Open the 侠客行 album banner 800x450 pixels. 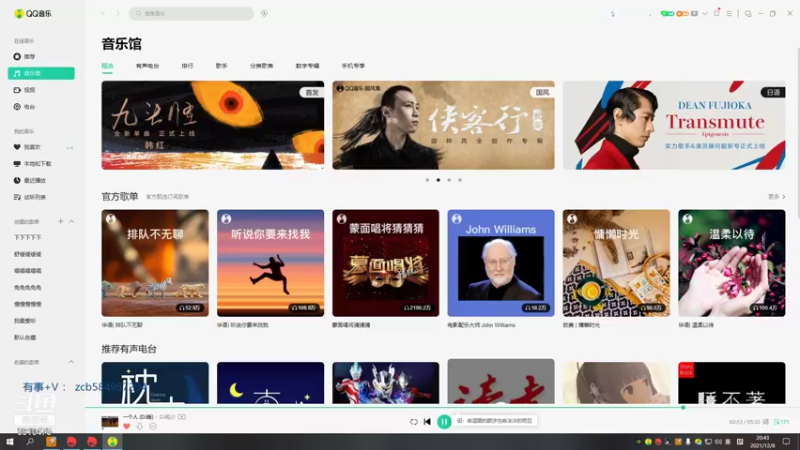pyautogui.click(x=443, y=125)
